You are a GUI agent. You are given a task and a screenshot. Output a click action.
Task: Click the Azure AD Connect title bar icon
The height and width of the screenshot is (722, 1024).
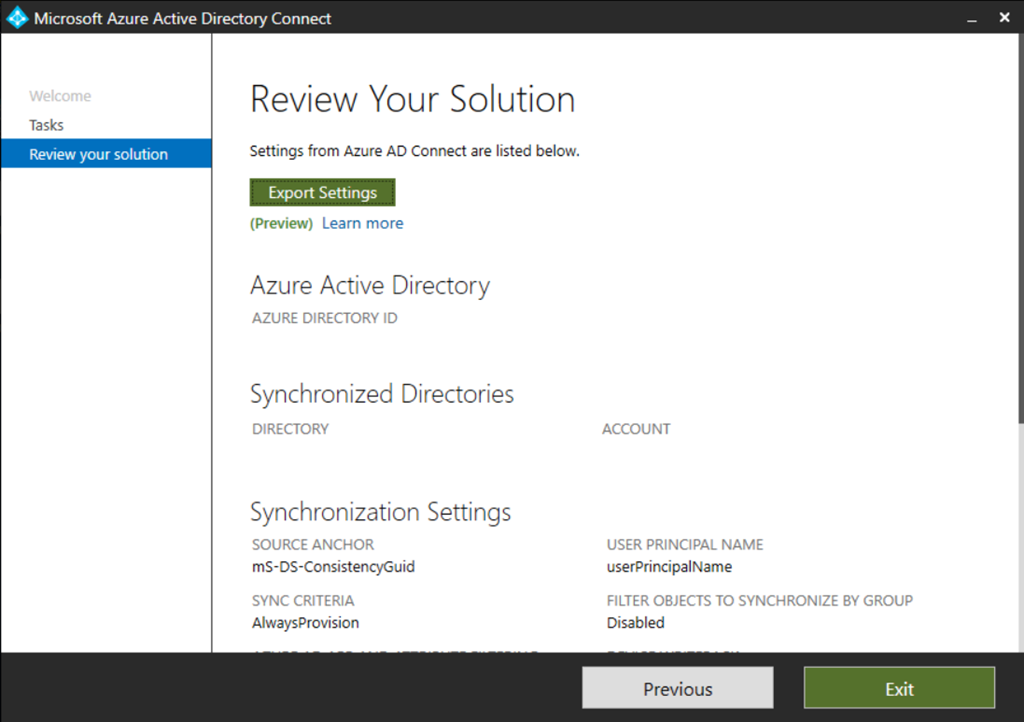(x=17, y=18)
